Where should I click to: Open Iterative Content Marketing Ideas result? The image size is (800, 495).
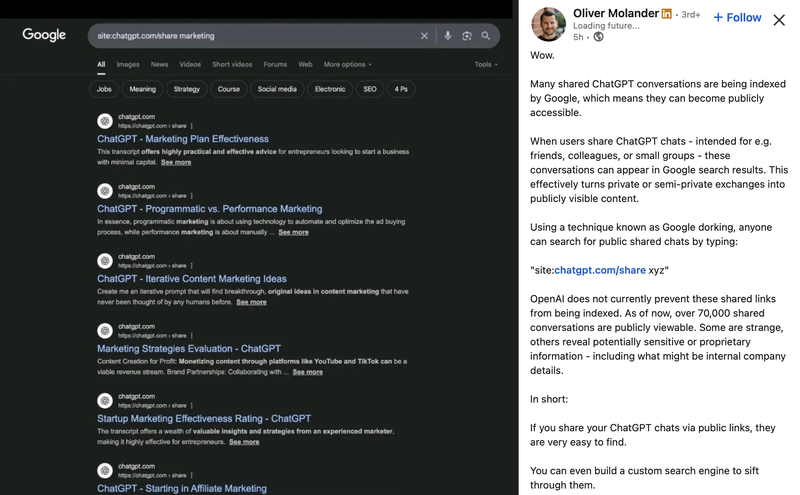coord(192,279)
